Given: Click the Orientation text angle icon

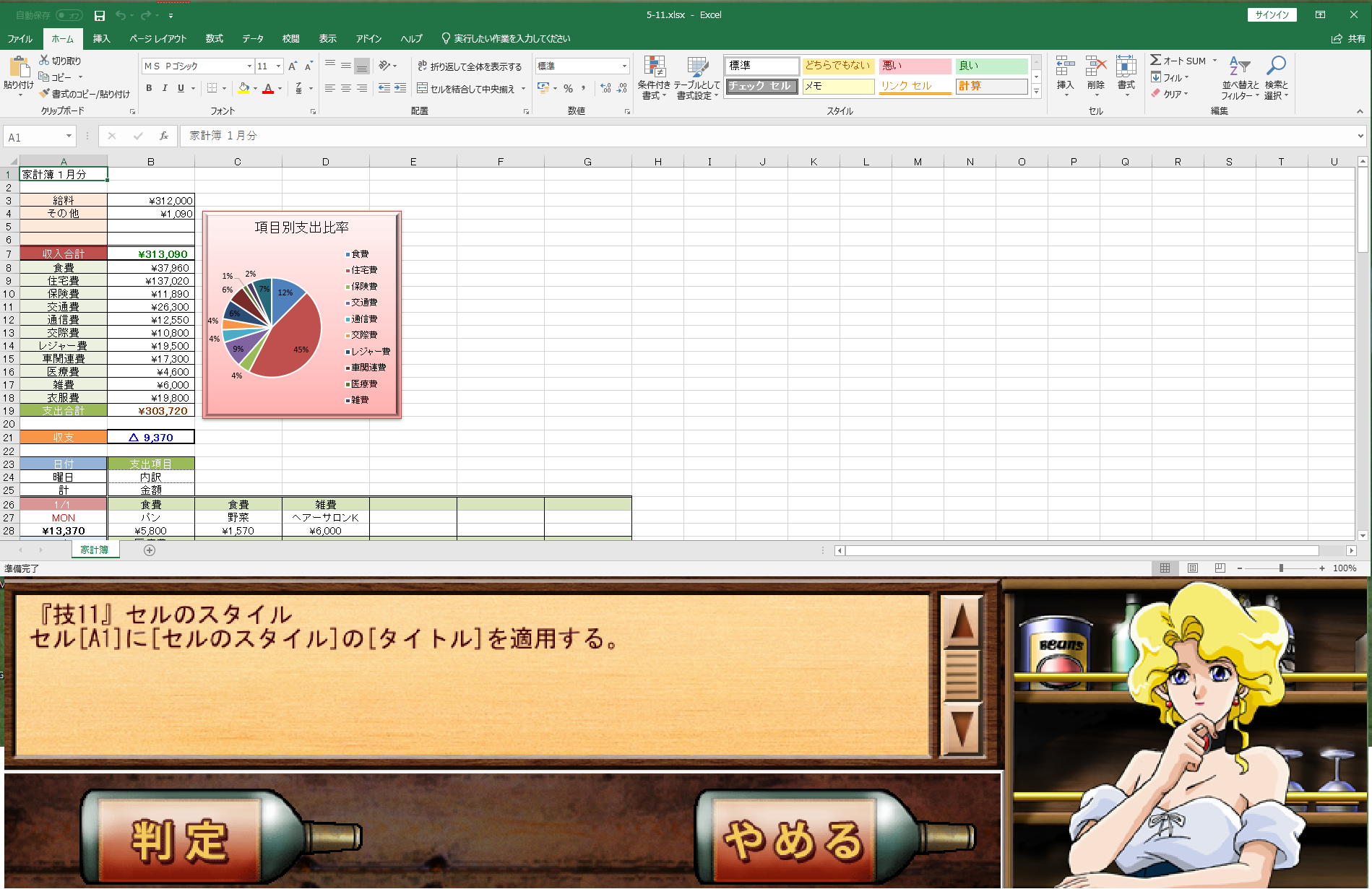Looking at the screenshot, I should 385,66.
